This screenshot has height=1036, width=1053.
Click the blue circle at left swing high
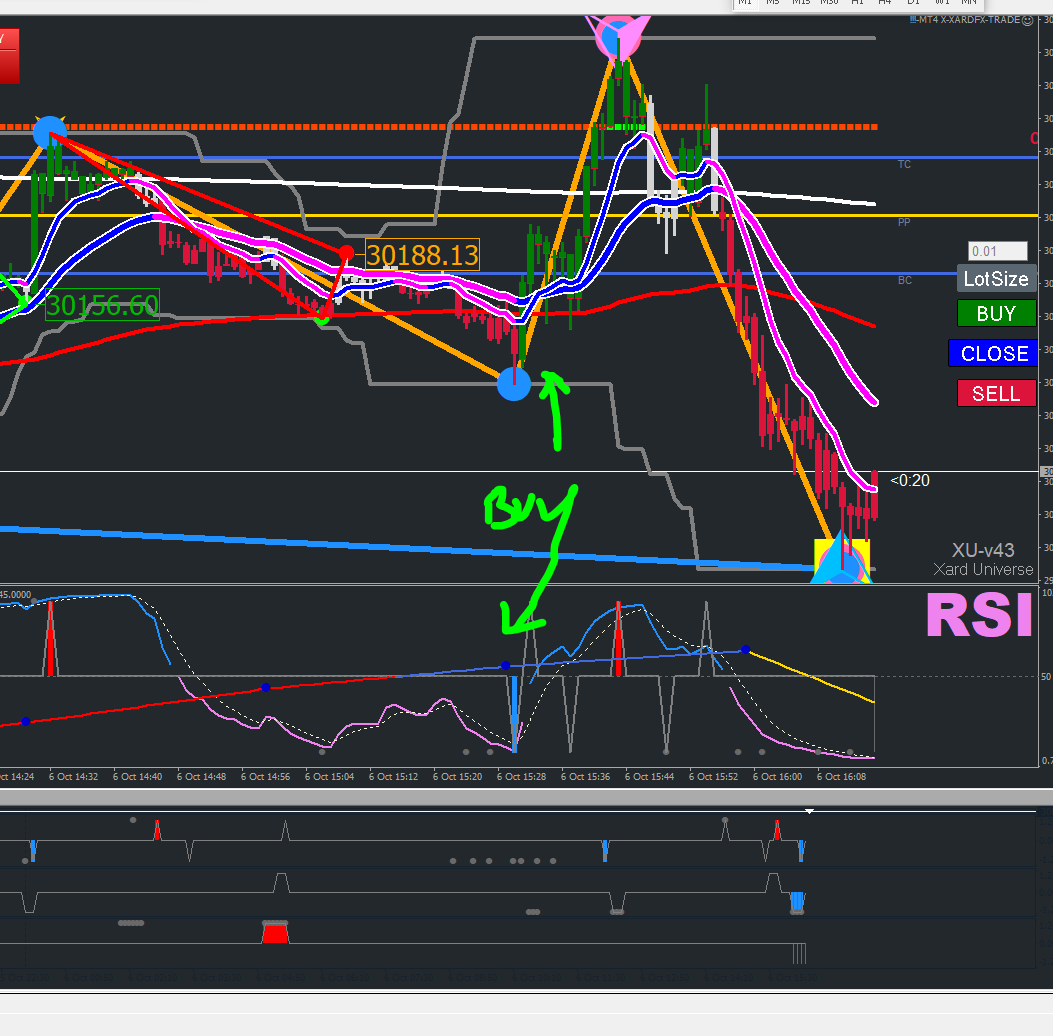50,132
